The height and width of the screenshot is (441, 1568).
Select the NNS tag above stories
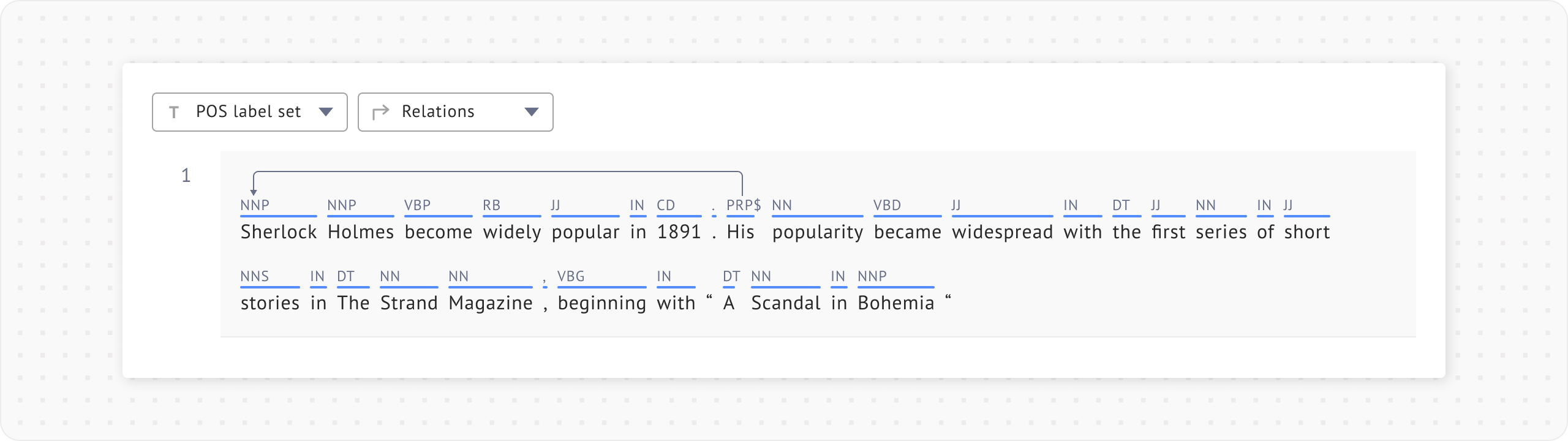(255, 276)
